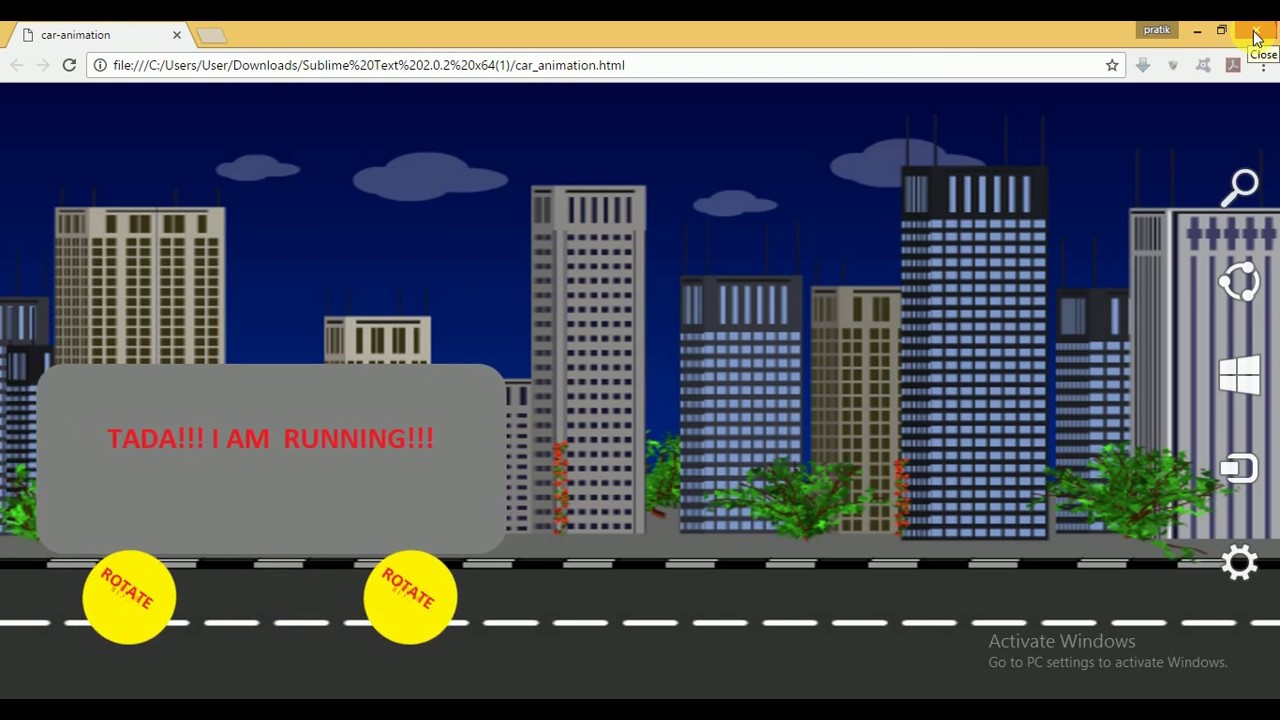Screen dimensions: 1280x720
Task: Go forward using the browser forward arrow
Action: click(x=43, y=65)
